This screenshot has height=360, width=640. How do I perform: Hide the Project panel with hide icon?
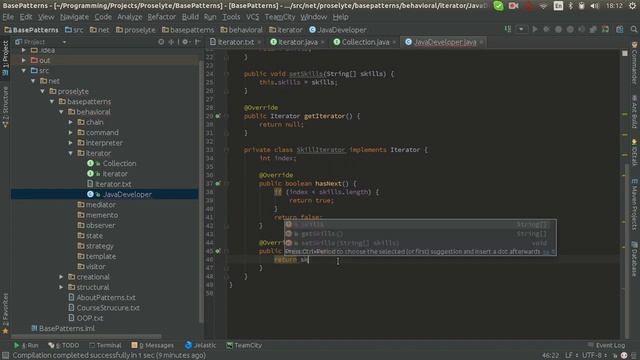coord(198,42)
